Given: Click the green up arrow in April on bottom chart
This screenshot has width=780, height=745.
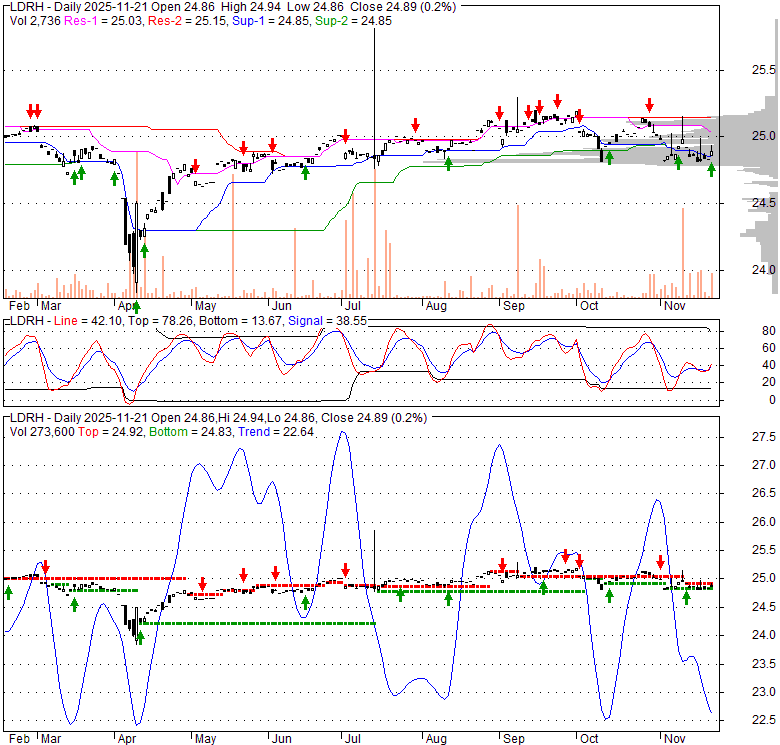Looking at the screenshot, I should pyautogui.click(x=141, y=636).
